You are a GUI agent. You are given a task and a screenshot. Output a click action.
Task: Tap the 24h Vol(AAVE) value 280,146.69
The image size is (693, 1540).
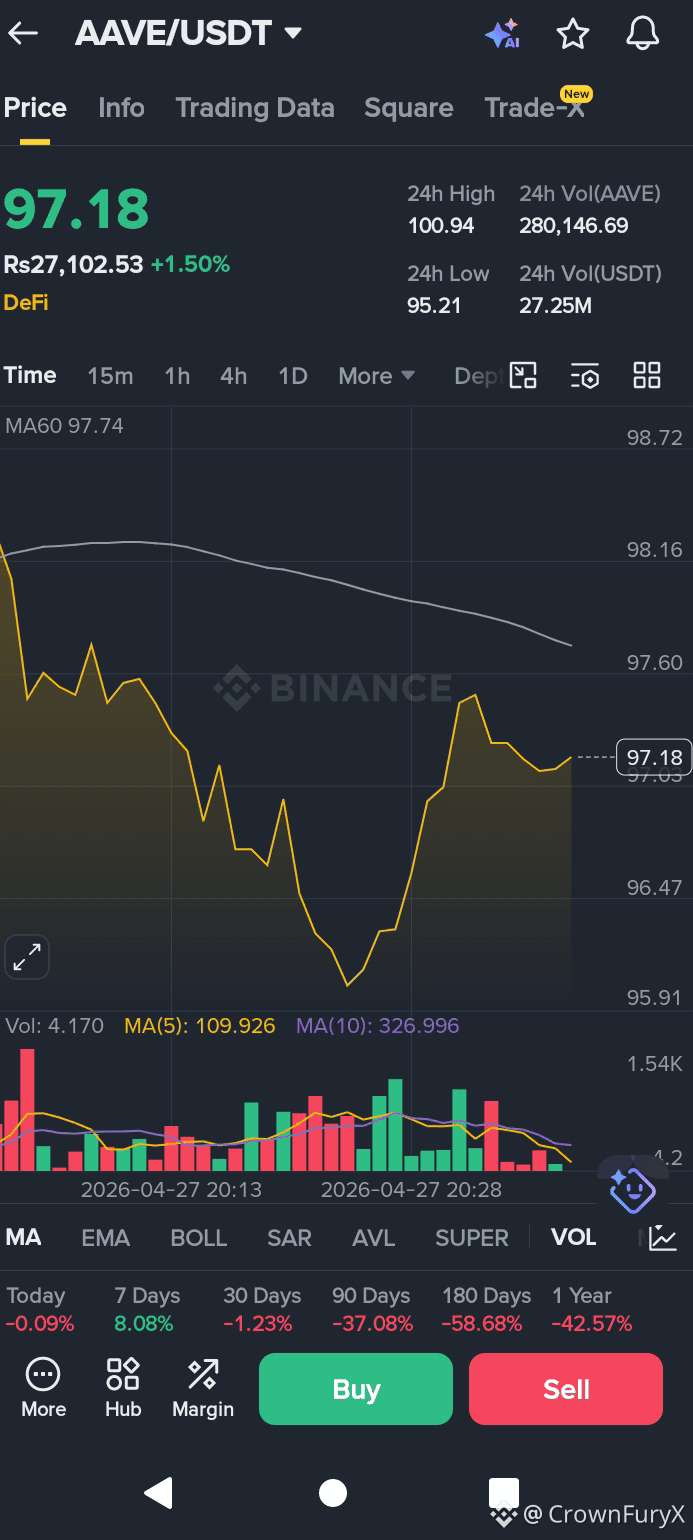click(x=574, y=226)
